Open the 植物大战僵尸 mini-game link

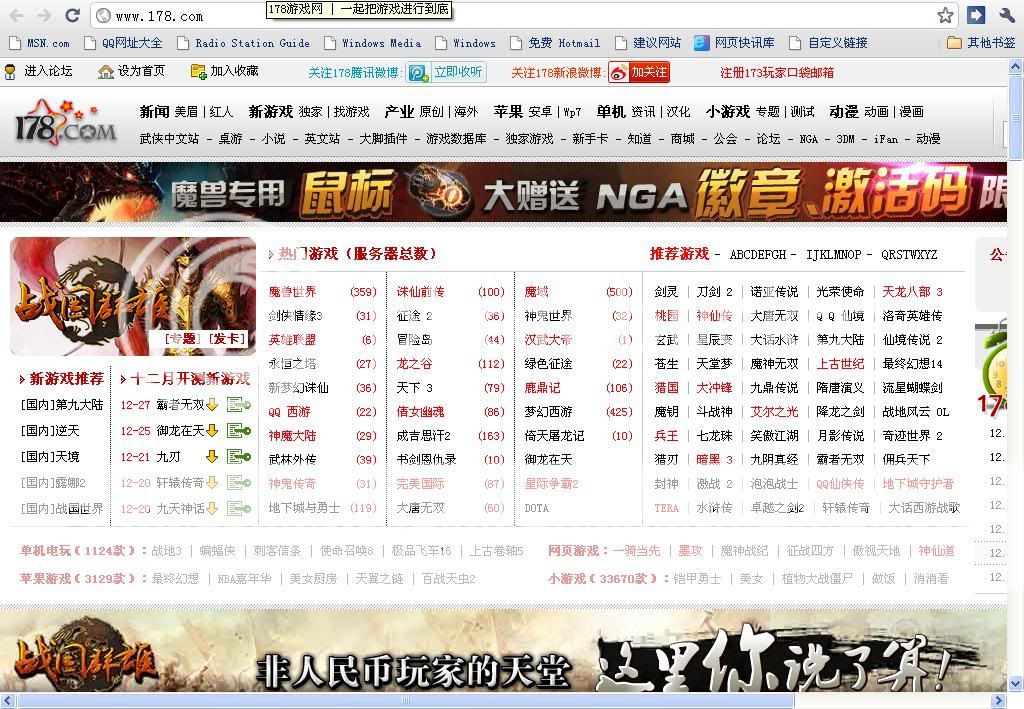pyautogui.click(x=817, y=578)
